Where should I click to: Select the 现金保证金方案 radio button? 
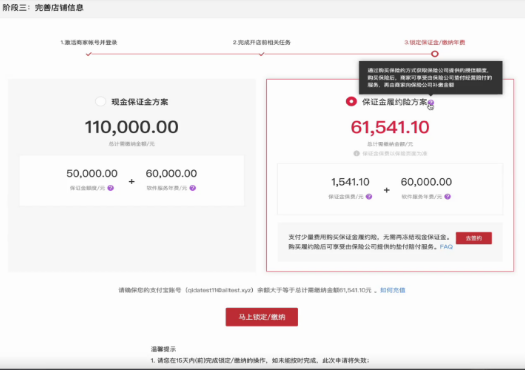pyautogui.click(x=100, y=101)
